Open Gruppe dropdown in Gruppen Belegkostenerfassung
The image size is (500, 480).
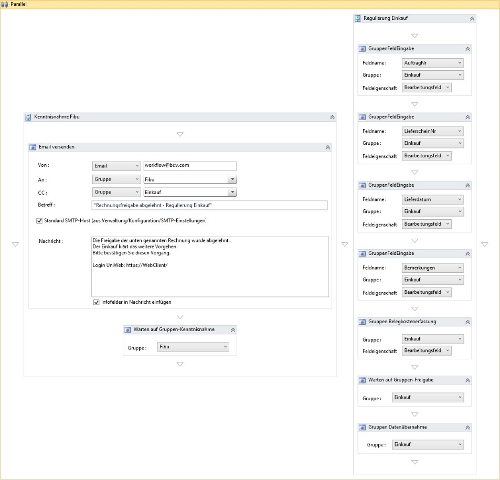click(433, 339)
